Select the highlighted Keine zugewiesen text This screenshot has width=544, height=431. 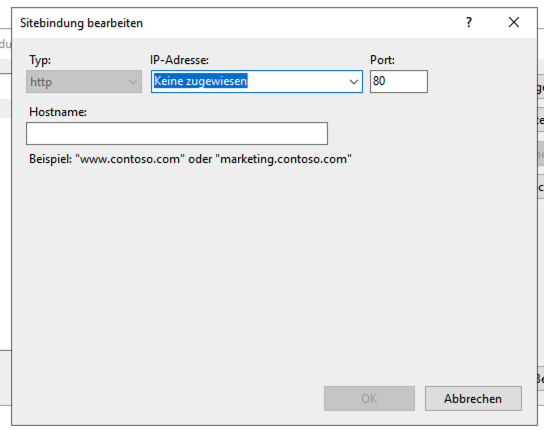[x=201, y=81]
